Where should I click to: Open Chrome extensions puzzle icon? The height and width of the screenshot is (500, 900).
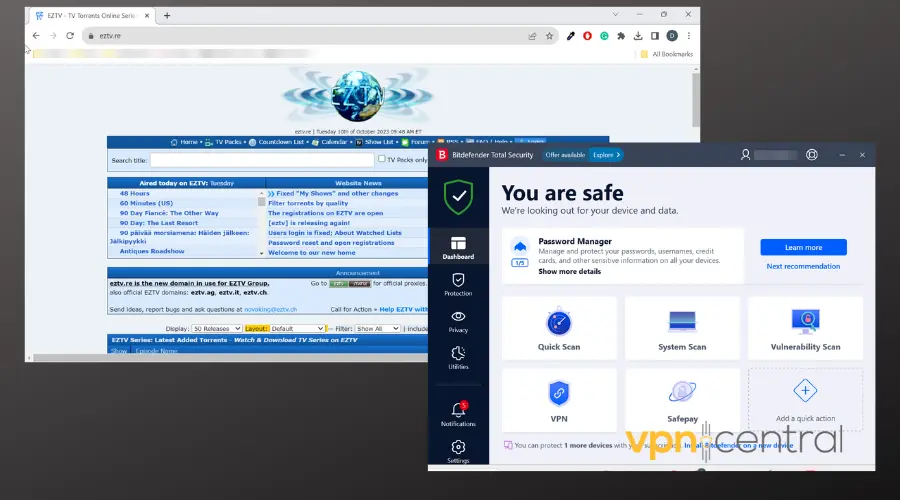(621, 36)
